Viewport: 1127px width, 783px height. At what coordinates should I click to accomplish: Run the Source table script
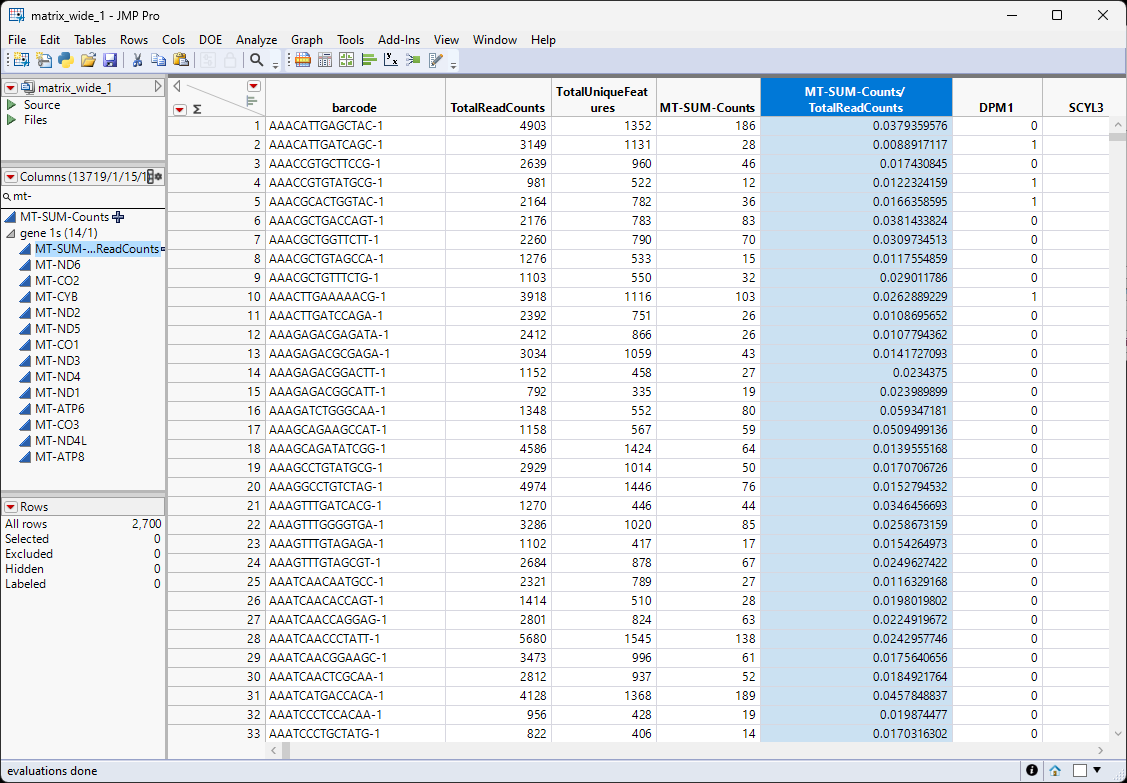coord(11,105)
